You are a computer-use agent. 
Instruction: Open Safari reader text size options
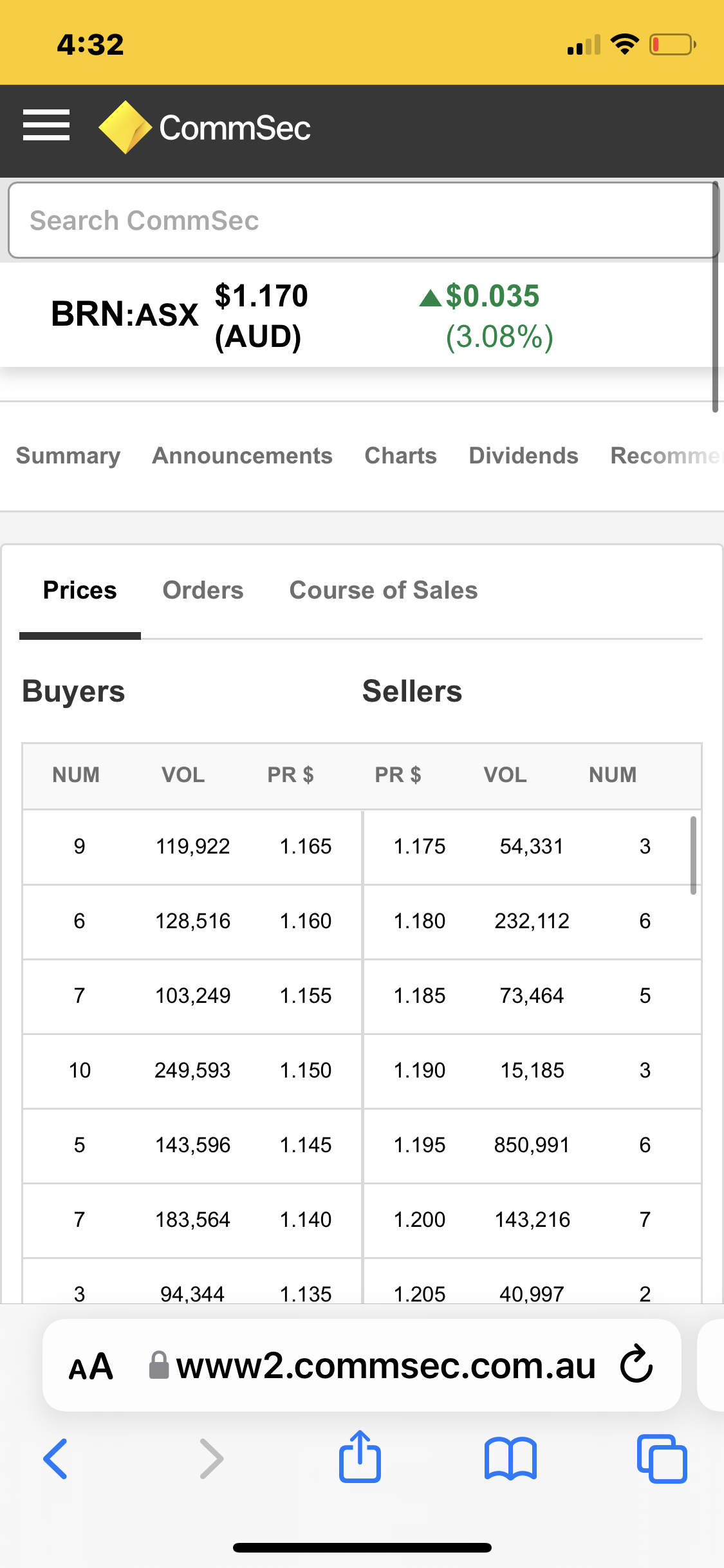pos(91,1366)
